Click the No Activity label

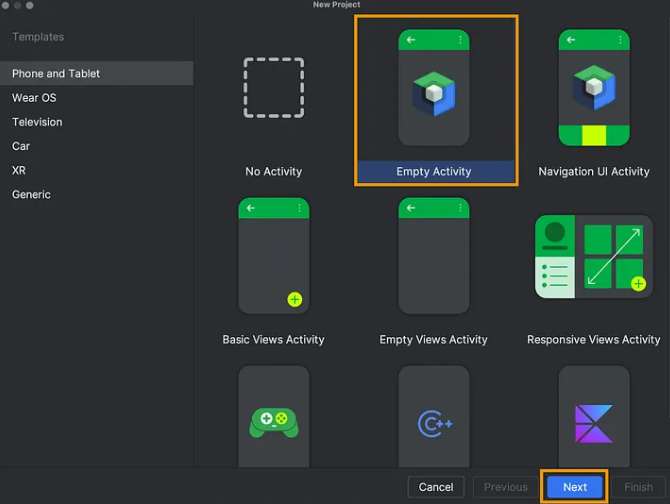tap(273, 171)
